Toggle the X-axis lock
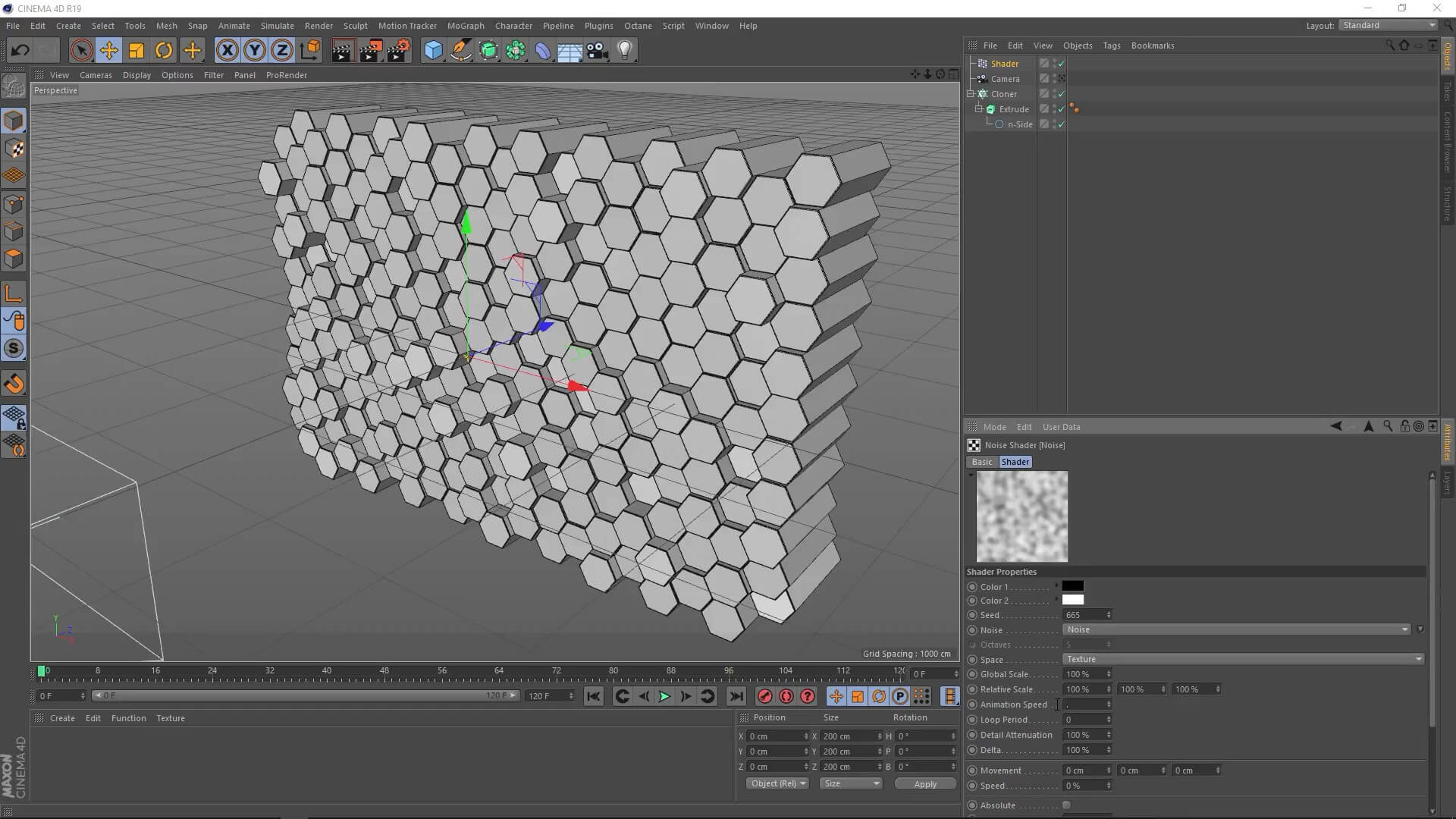This screenshot has height=819, width=1456. pyautogui.click(x=227, y=51)
